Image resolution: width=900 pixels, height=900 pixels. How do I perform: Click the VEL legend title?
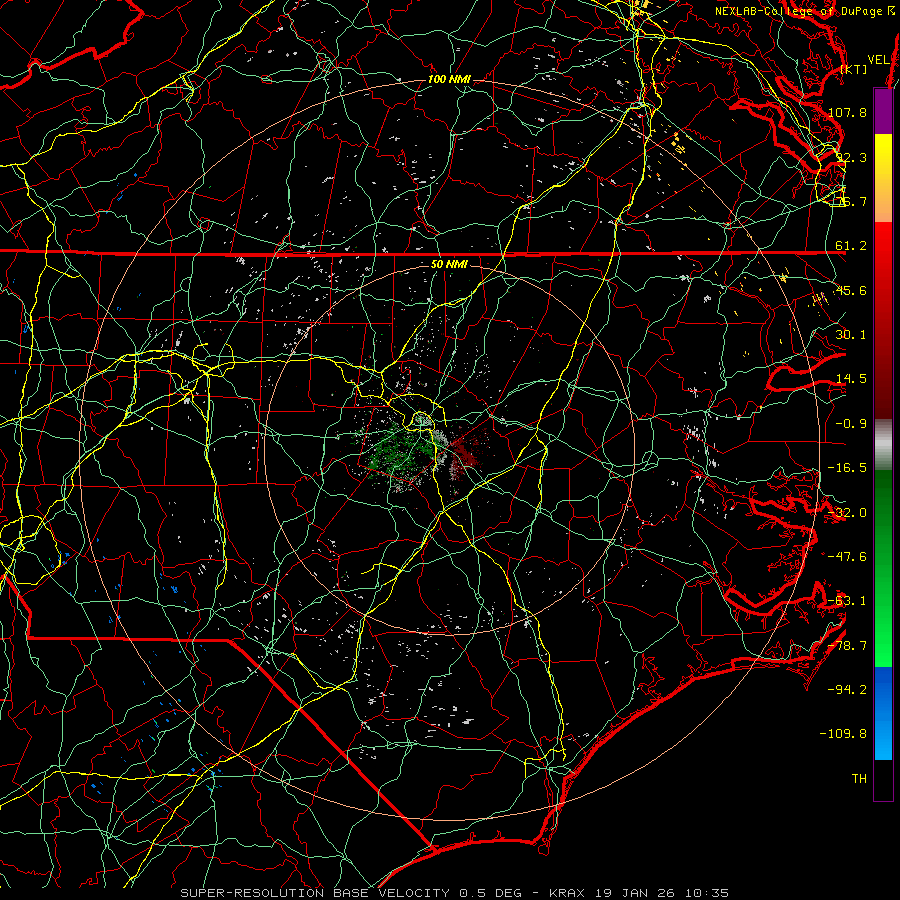pyautogui.click(x=878, y=60)
